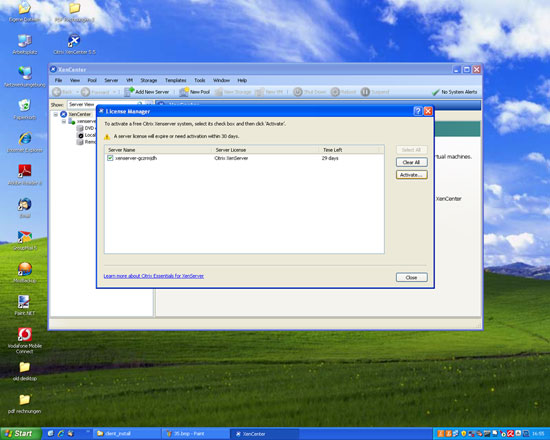Open the Templates menu

(x=175, y=80)
